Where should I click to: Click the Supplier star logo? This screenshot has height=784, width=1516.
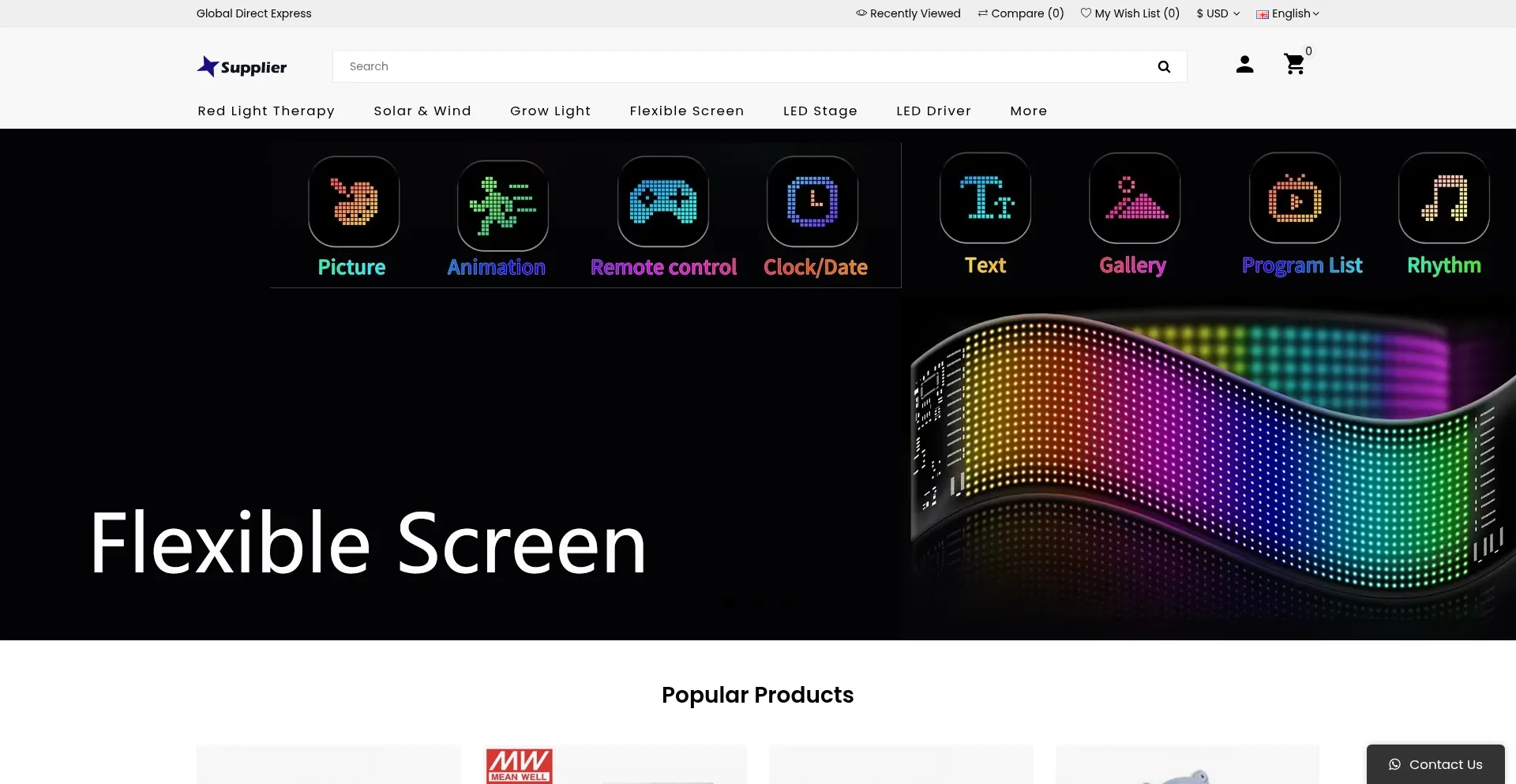pyautogui.click(x=242, y=67)
